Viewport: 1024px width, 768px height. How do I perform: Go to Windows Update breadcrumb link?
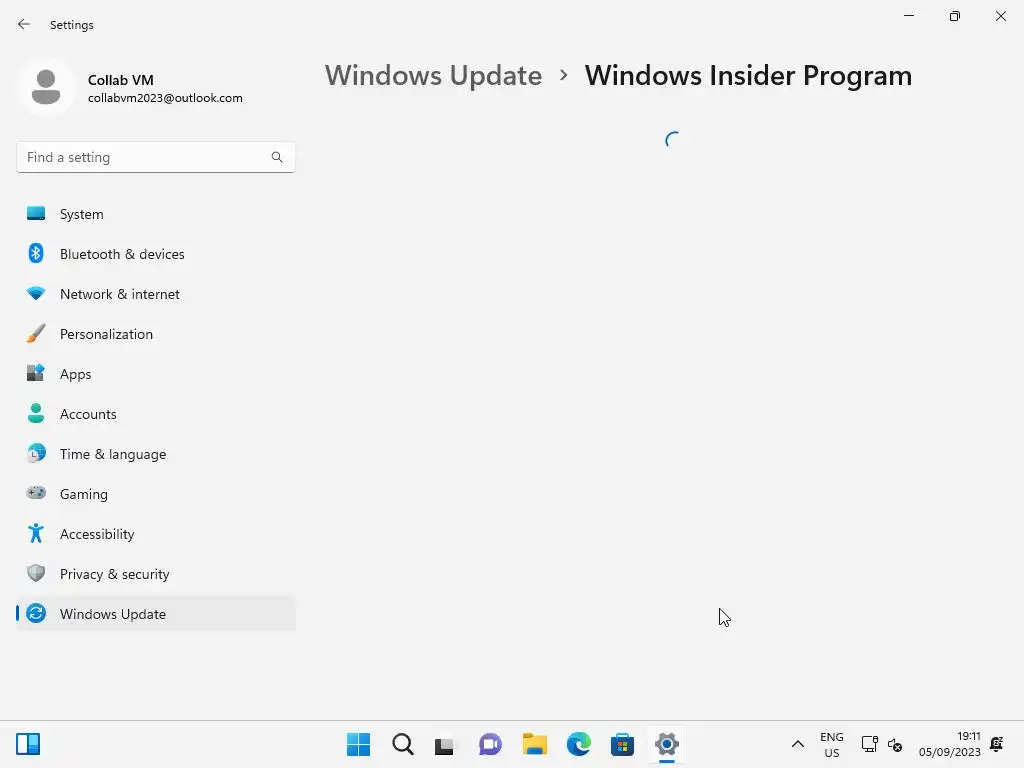pos(434,76)
